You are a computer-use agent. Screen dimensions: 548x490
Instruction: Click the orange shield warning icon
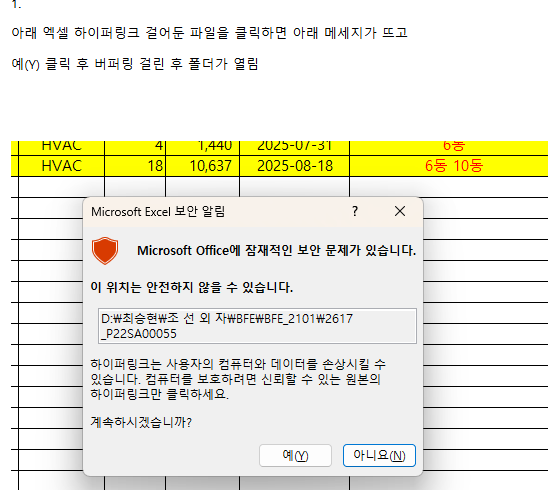coord(105,251)
